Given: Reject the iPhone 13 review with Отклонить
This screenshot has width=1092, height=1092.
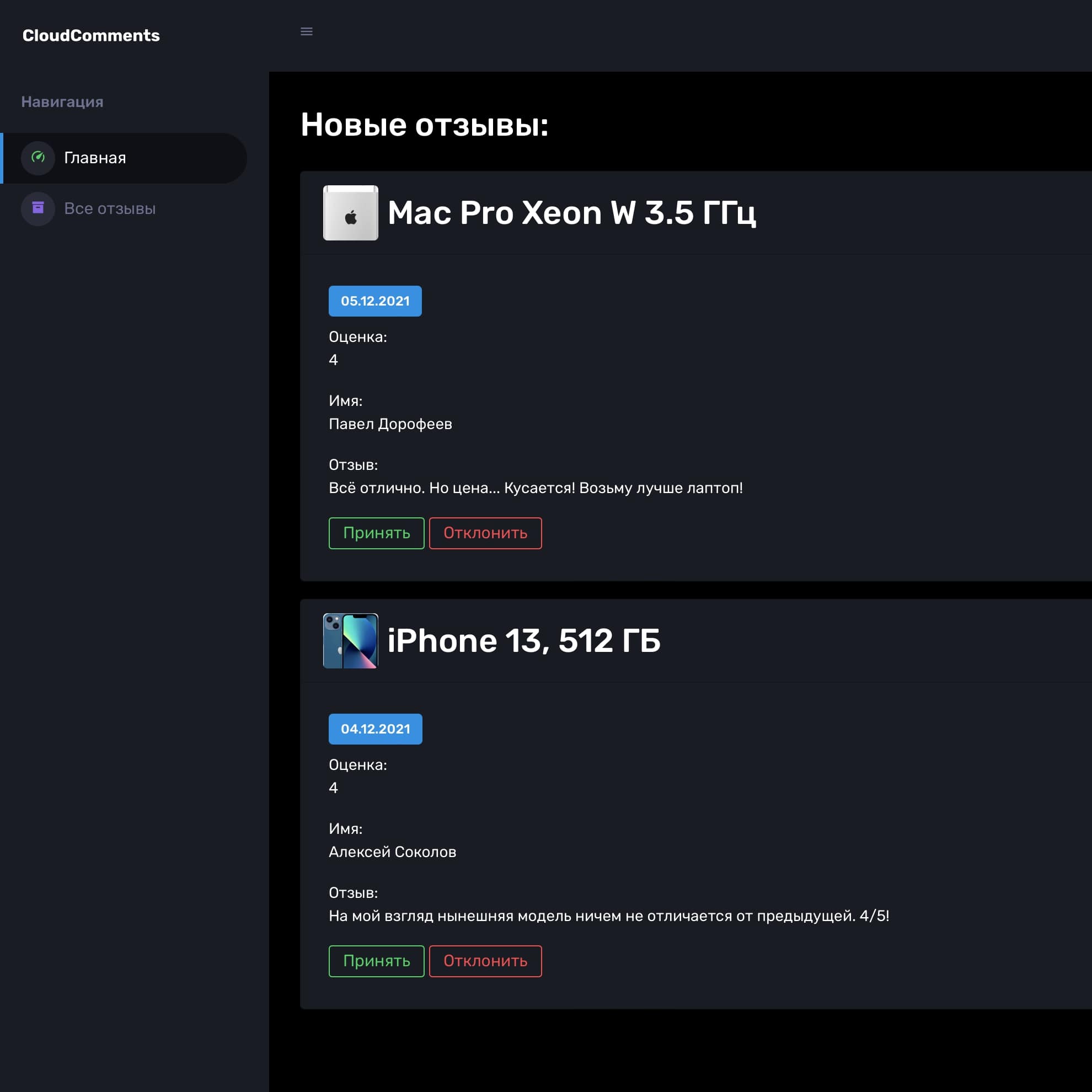Looking at the screenshot, I should coord(485,961).
